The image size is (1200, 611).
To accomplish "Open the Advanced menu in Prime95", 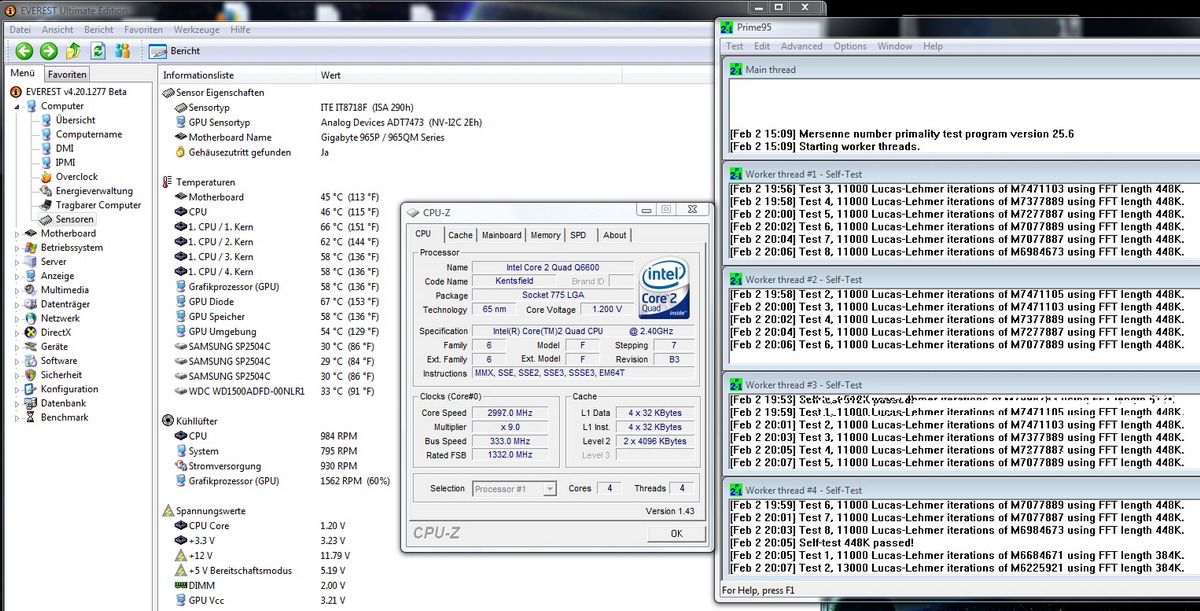I will click(x=802, y=46).
